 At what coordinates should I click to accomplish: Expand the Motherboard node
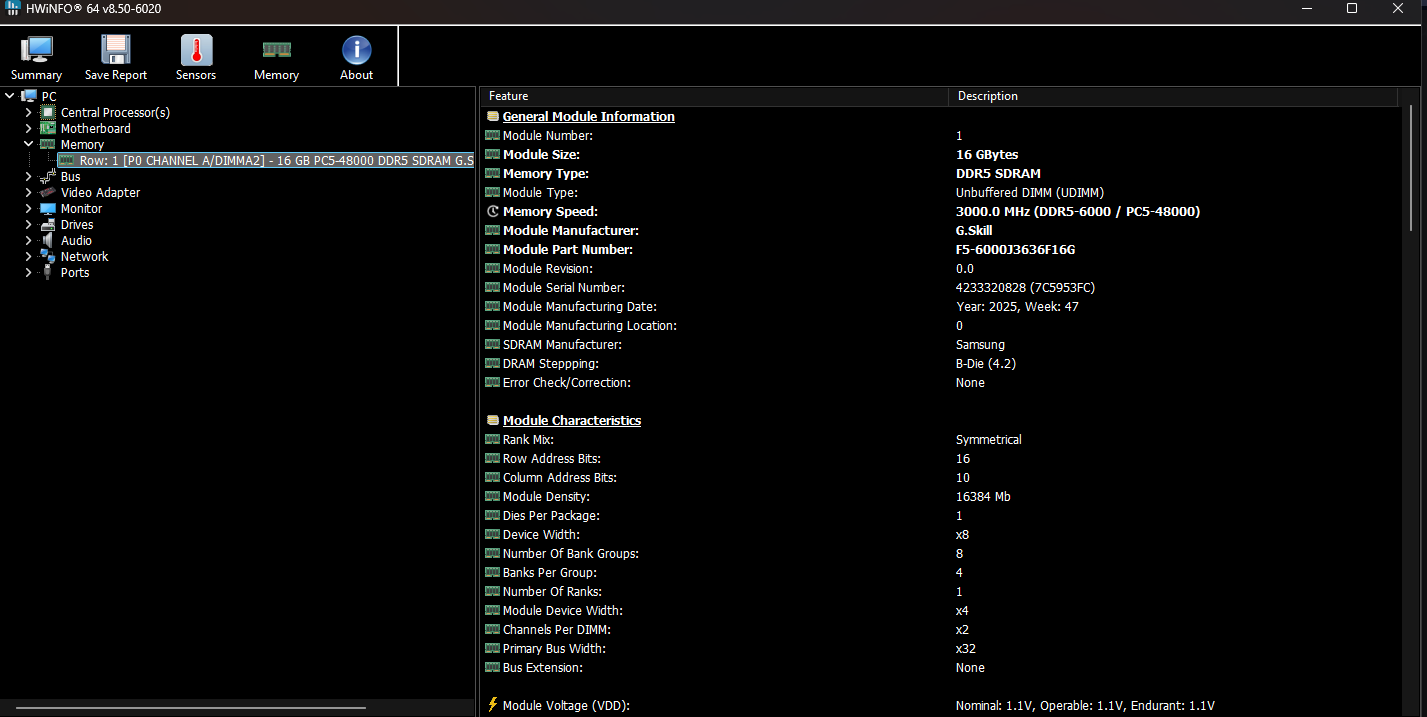(x=28, y=128)
